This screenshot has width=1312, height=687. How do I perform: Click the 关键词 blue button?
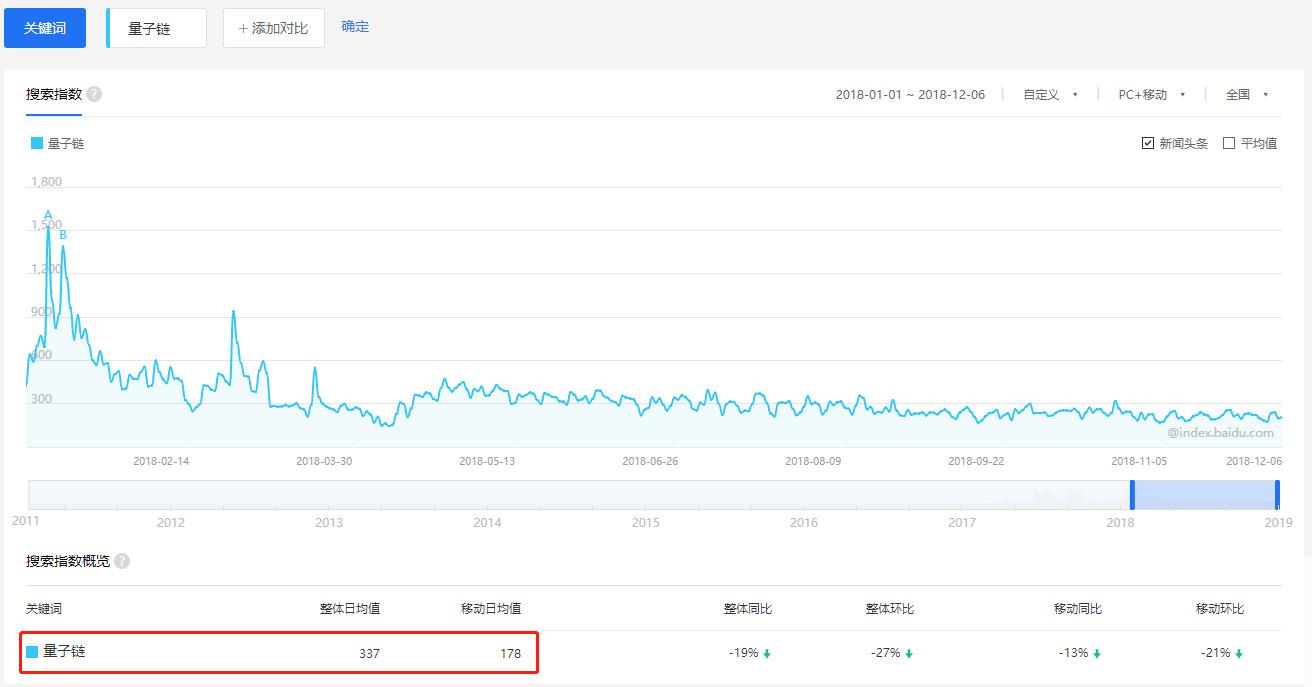coord(45,28)
